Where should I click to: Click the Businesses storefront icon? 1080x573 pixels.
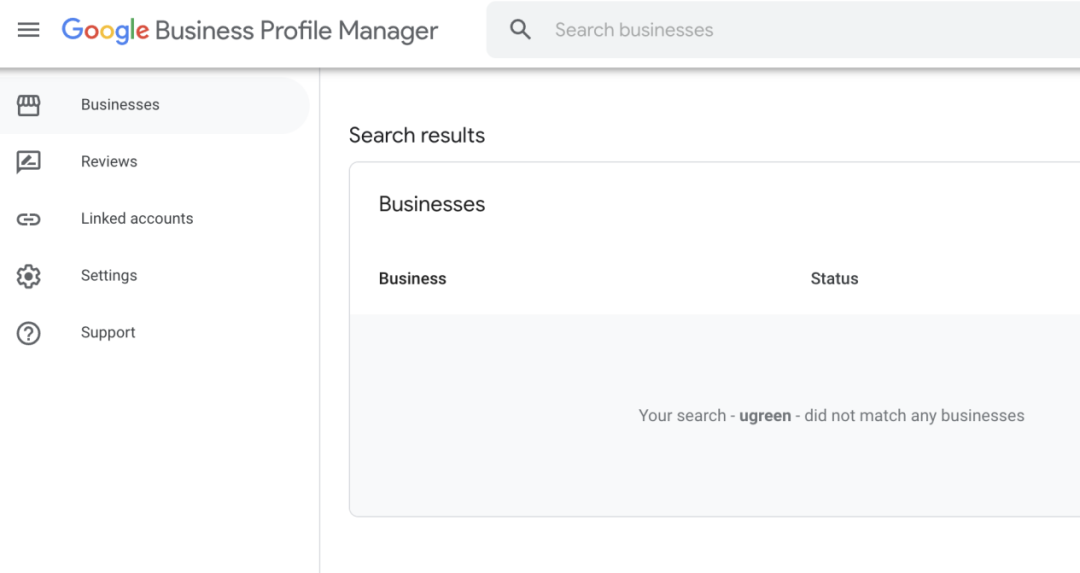[28, 105]
